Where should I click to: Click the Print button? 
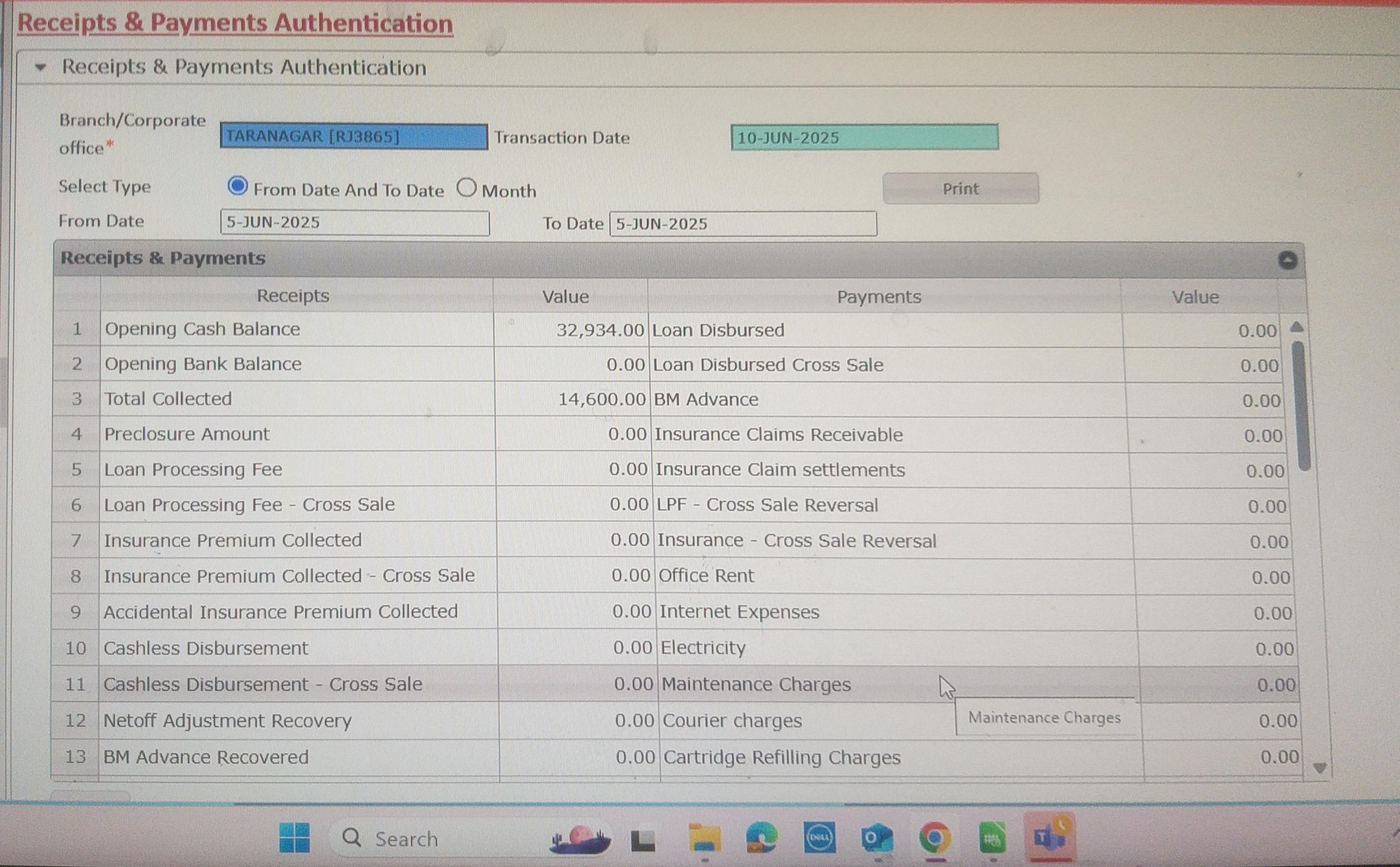click(x=960, y=189)
